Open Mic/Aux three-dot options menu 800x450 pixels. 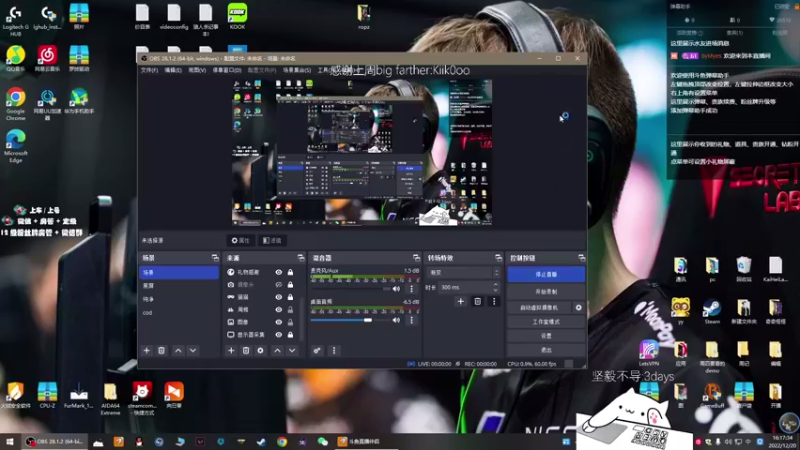(411, 289)
